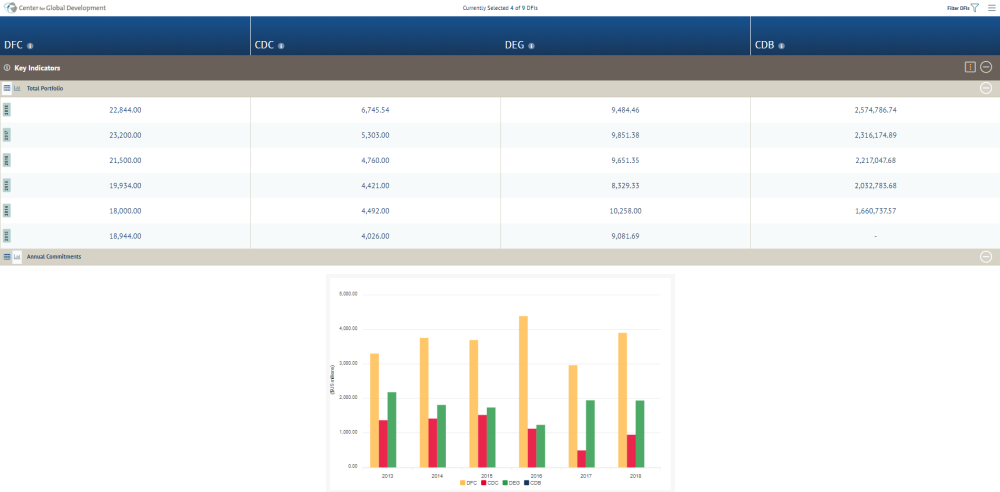Switch Annual Commitments to chart view
This screenshot has width=1000, height=492.
pos(17,257)
